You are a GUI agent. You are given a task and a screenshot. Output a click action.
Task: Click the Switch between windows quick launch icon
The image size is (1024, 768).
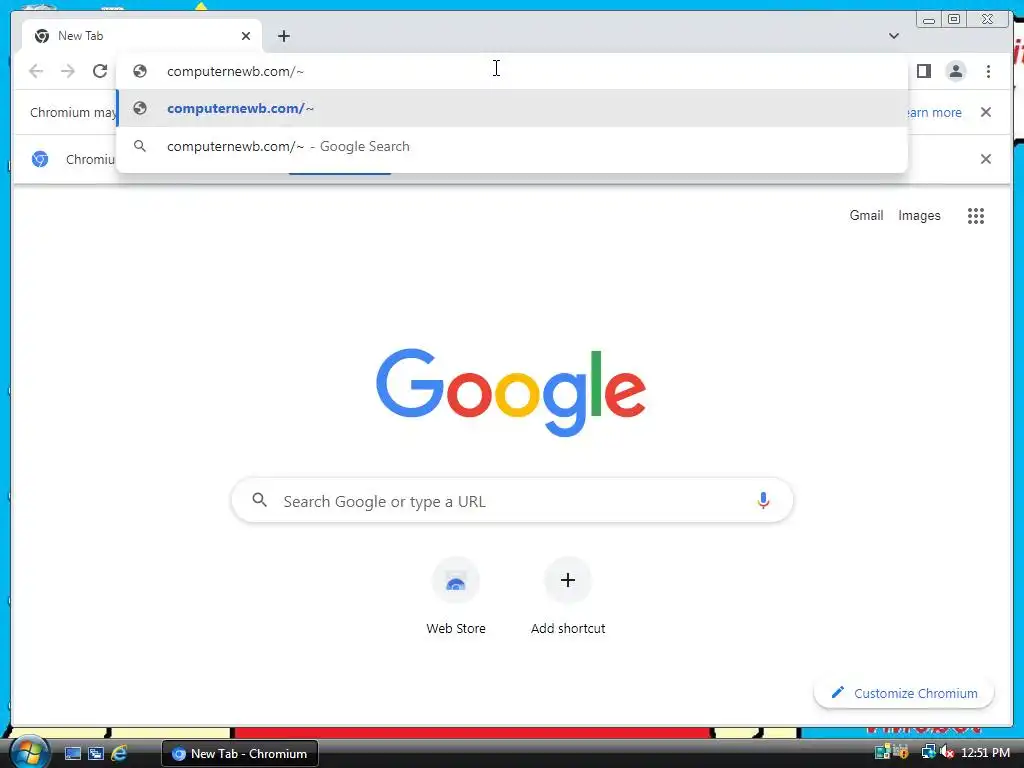tap(95, 754)
